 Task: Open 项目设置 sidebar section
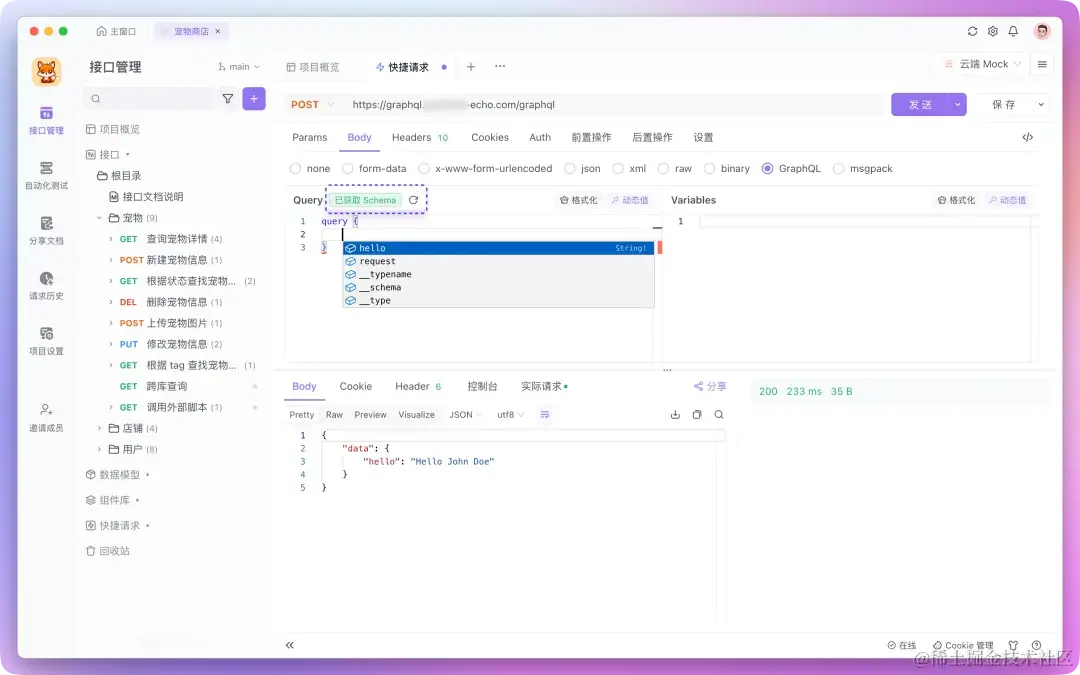(46, 340)
